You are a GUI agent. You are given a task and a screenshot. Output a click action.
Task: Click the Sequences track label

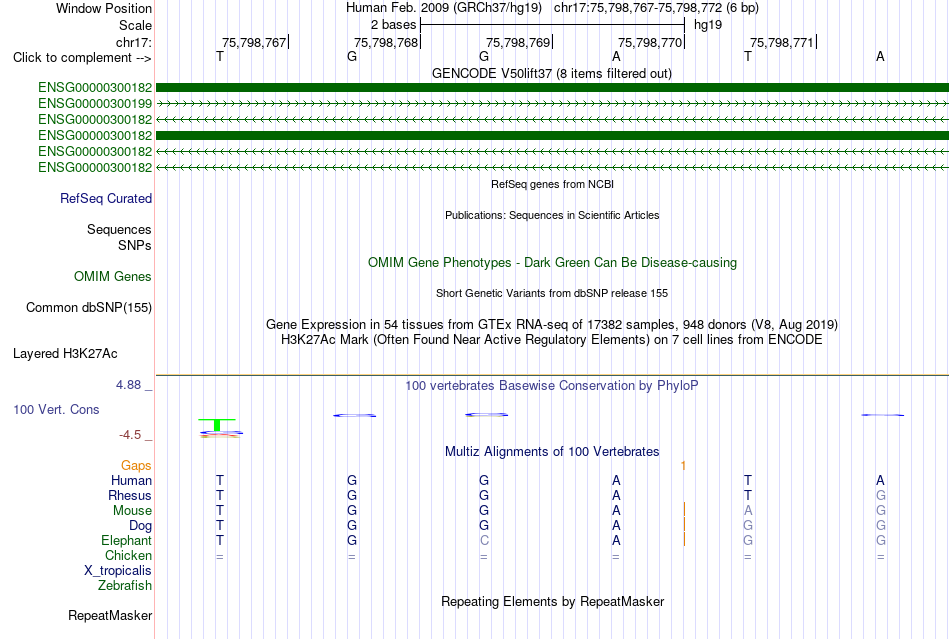(119, 230)
